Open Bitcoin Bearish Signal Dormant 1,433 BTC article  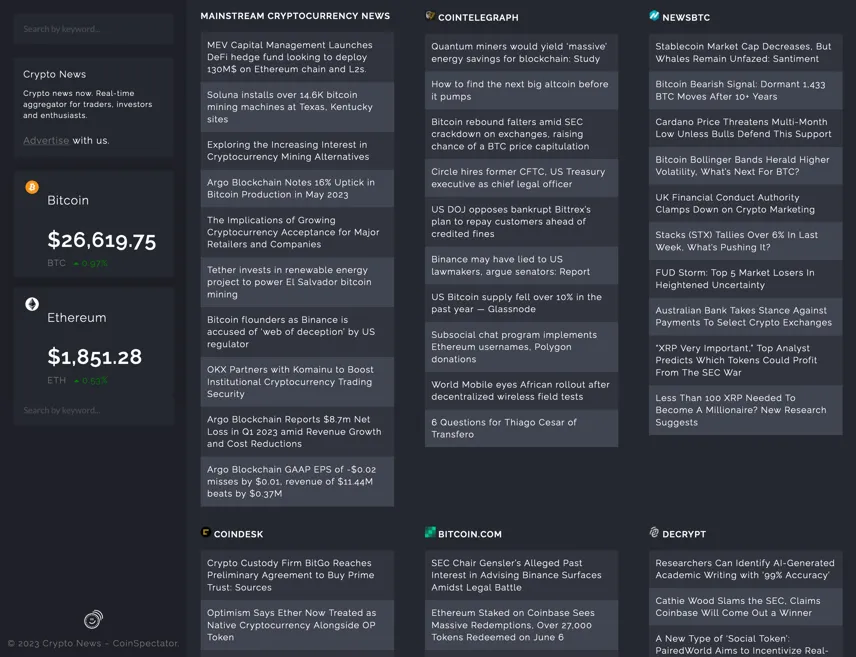746,90
